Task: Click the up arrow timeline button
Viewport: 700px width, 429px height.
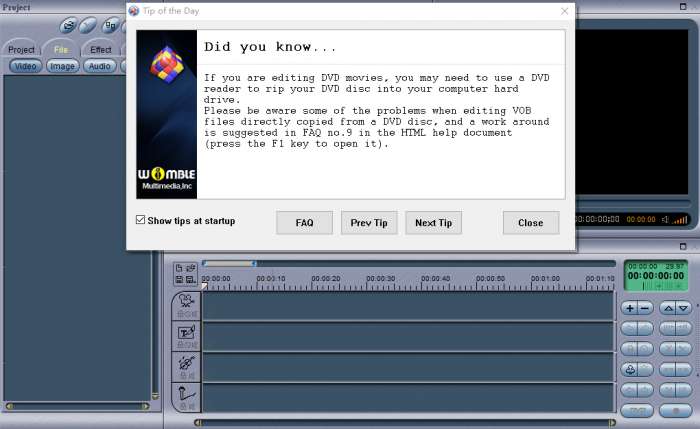Action: [668, 308]
